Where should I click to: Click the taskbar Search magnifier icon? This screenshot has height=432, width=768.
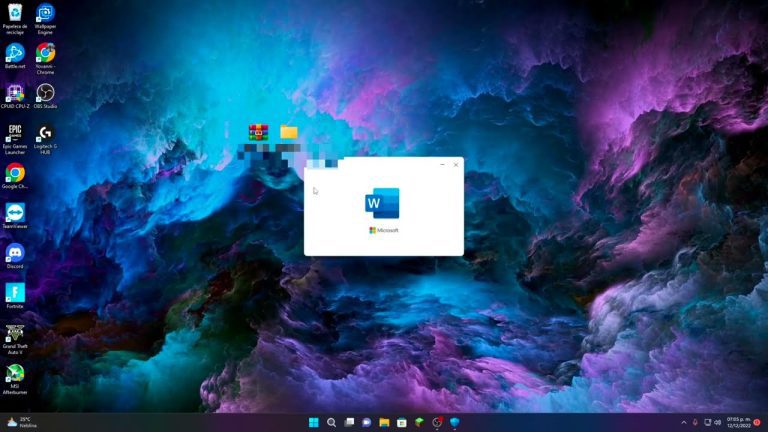point(332,422)
